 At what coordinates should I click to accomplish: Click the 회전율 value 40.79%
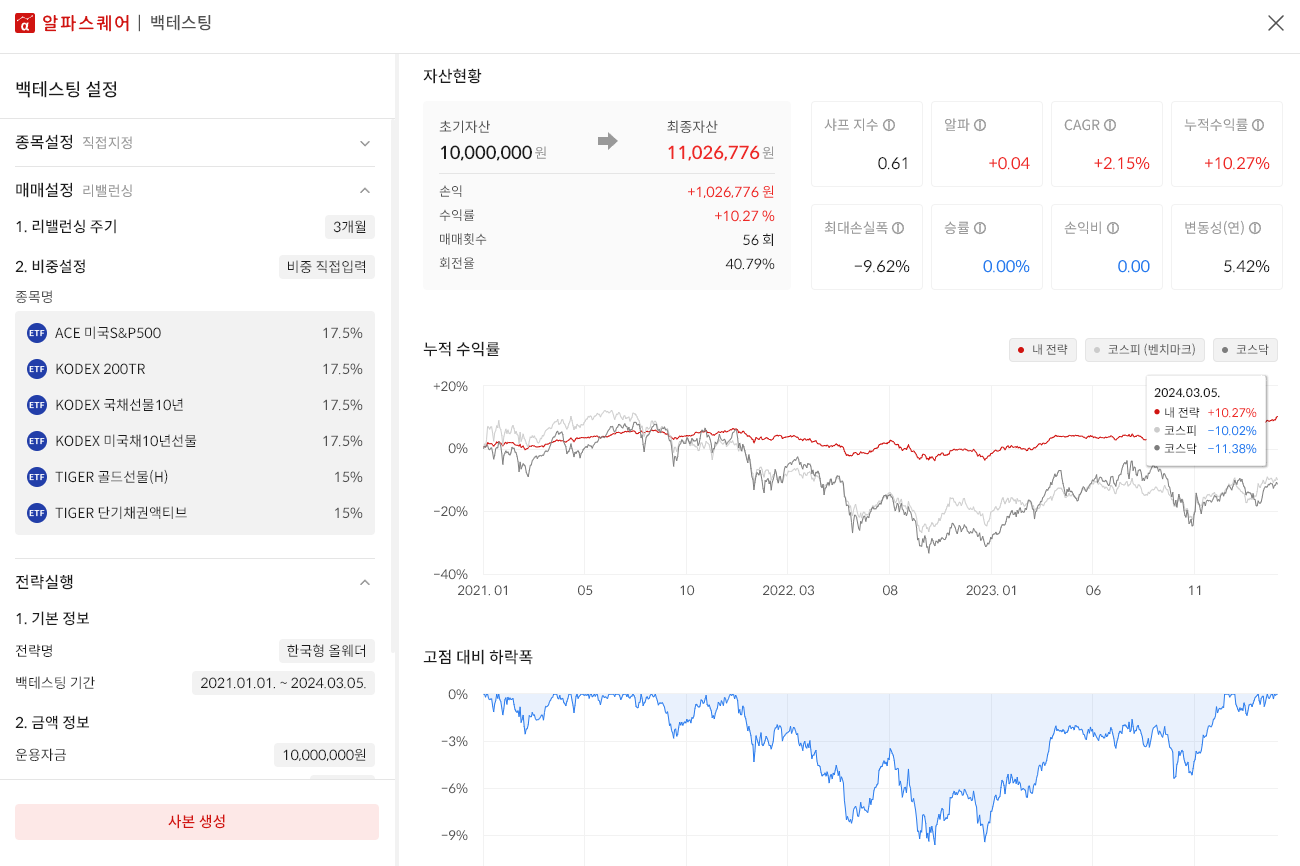[750, 264]
